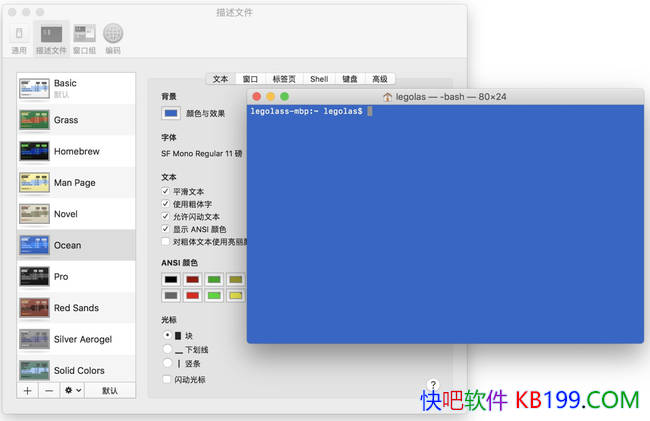Select the 下划线 cursor radio button

(x=166, y=350)
